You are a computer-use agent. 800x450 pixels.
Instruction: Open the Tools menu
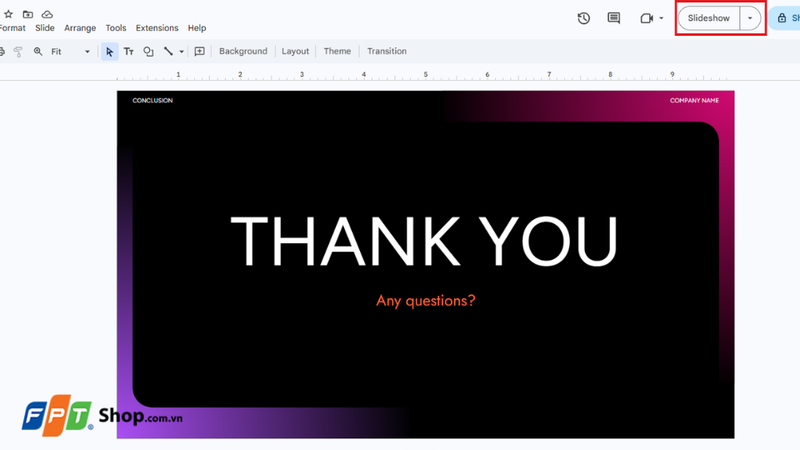click(x=116, y=28)
